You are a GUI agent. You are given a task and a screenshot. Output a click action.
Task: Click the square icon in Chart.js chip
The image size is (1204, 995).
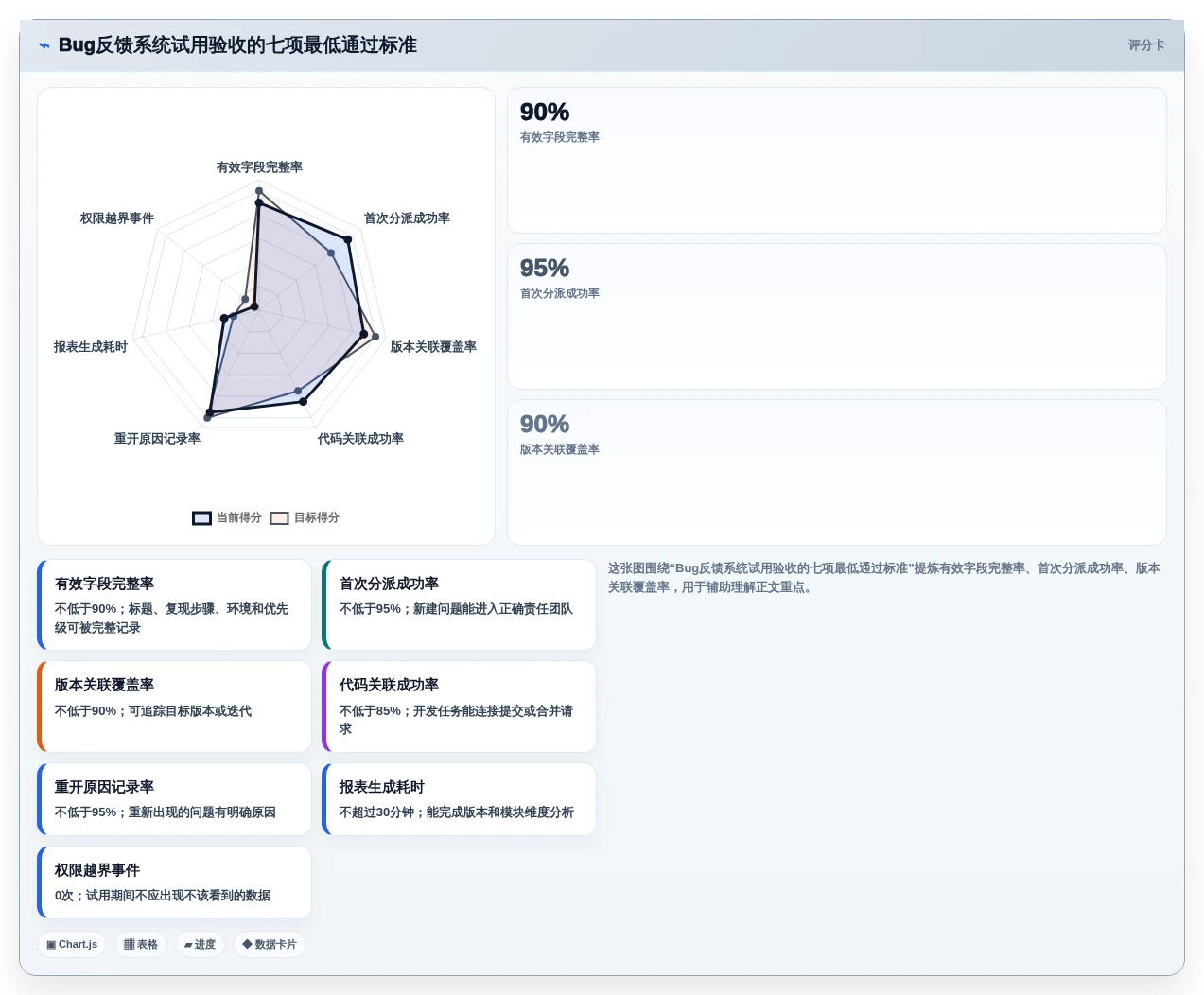tap(51, 945)
